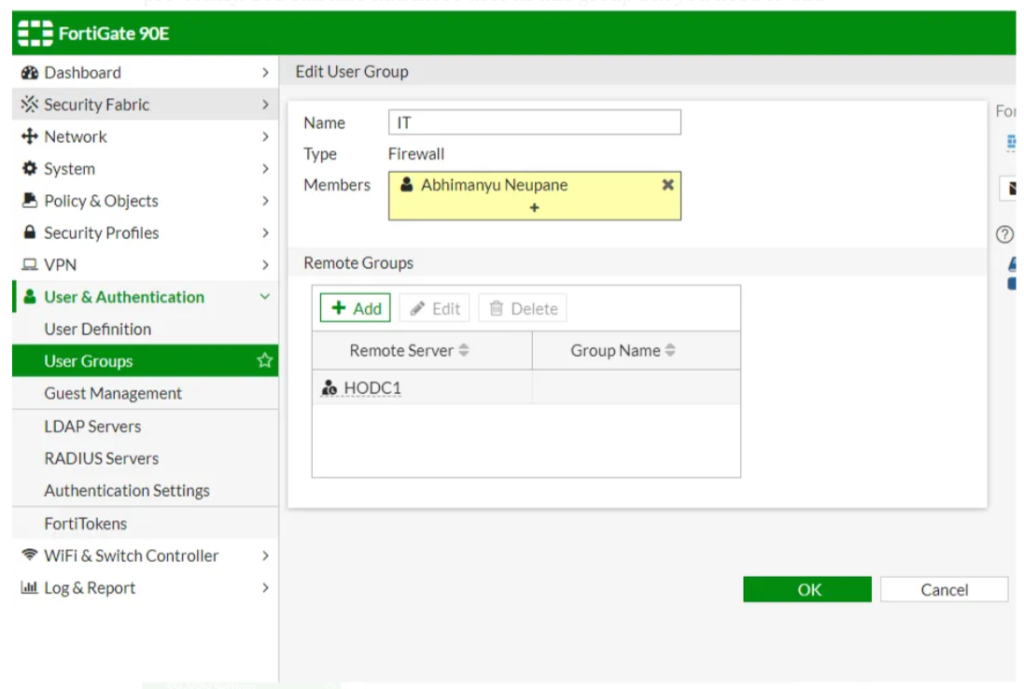Click the WiFi & Switch Controller icon
Viewport: 1024px width, 689px height.
click(x=29, y=555)
